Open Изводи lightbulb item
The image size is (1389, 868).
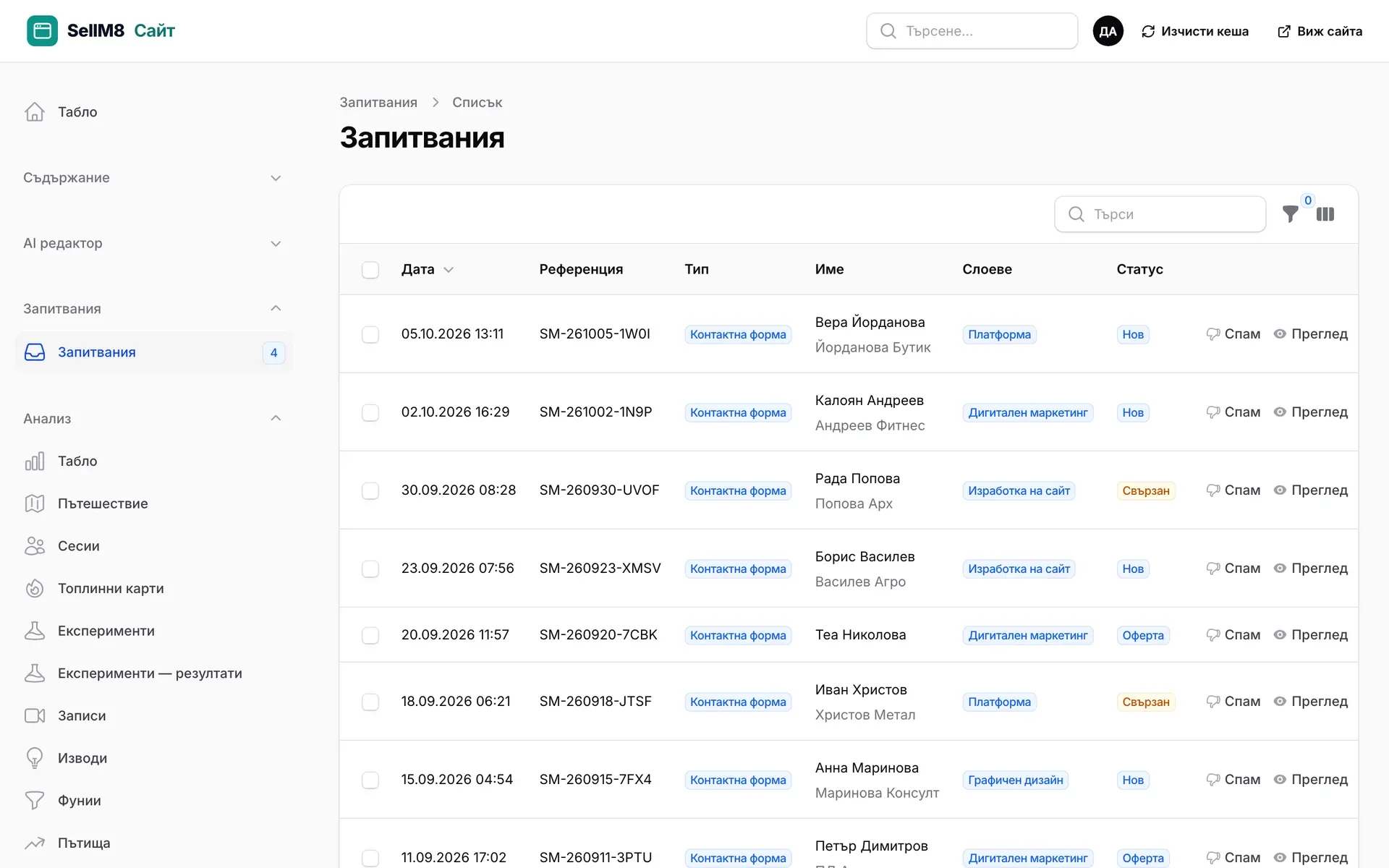pyautogui.click(x=153, y=758)
